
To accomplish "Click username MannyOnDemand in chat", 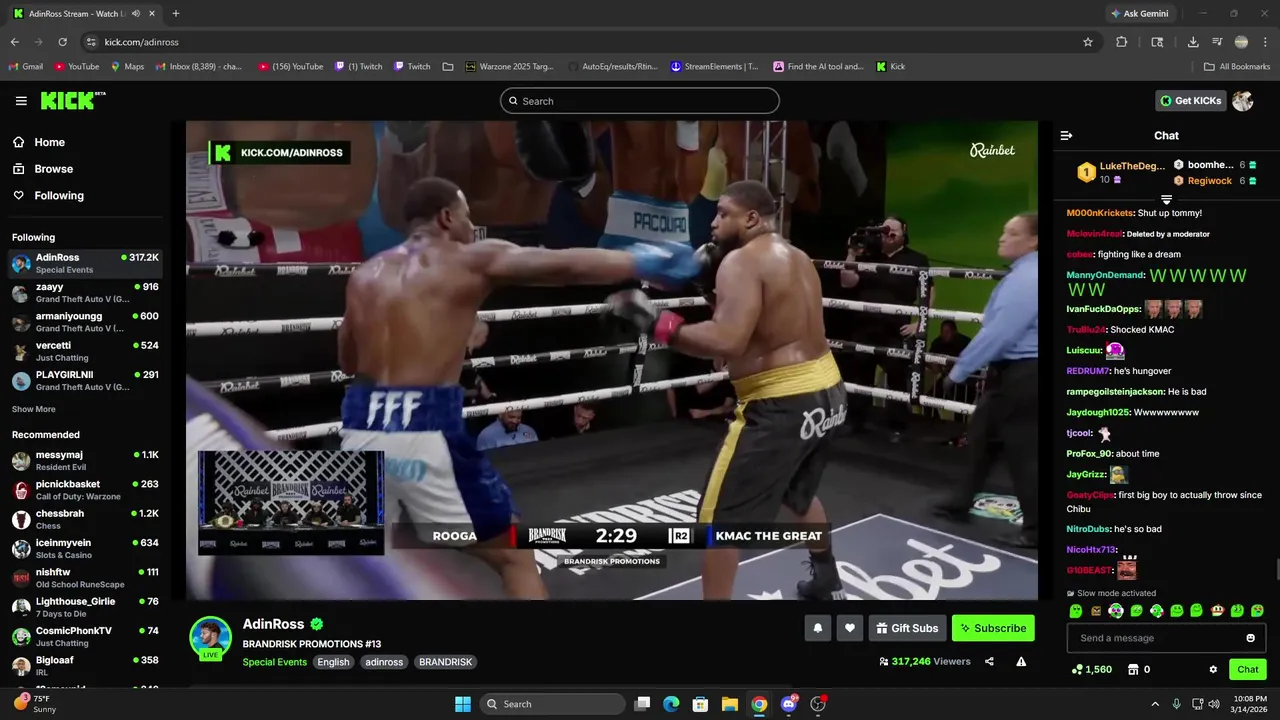I will (1105, 275).
